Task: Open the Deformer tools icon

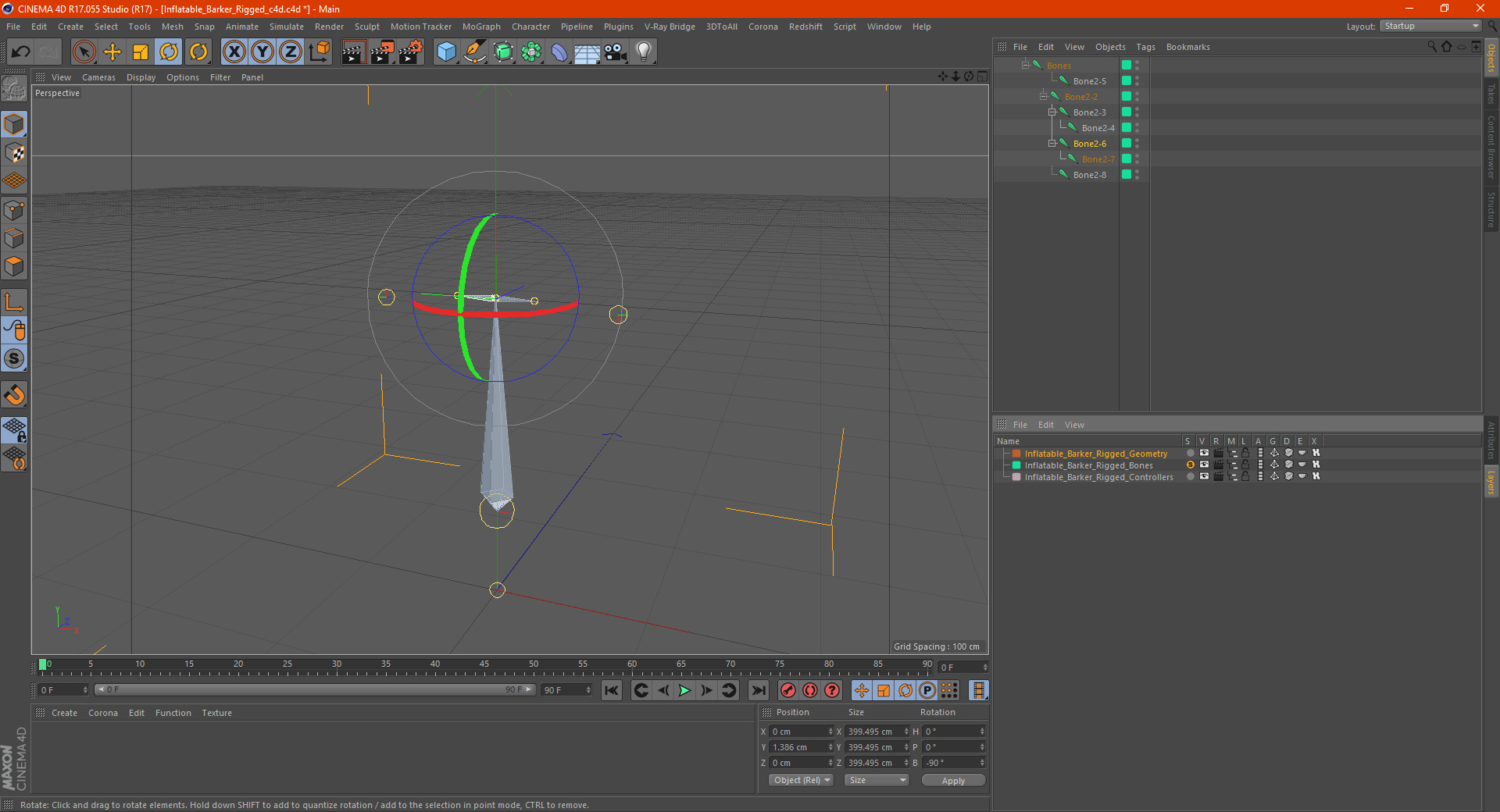Action: pos(559,52)
